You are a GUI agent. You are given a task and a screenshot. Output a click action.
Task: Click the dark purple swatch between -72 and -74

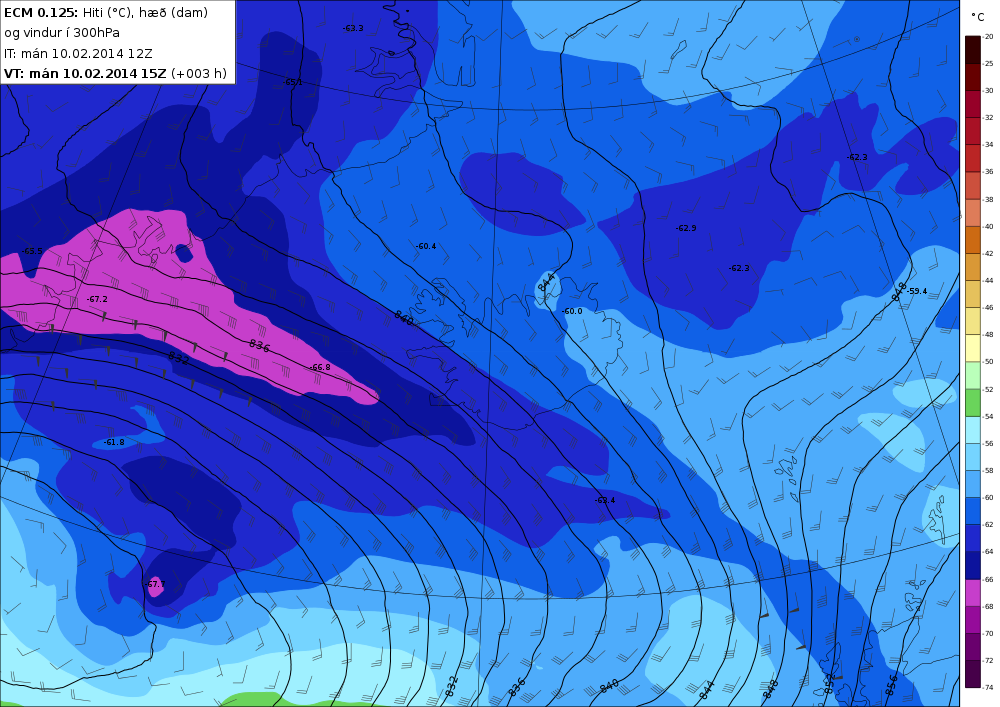(x=973, y=674)
